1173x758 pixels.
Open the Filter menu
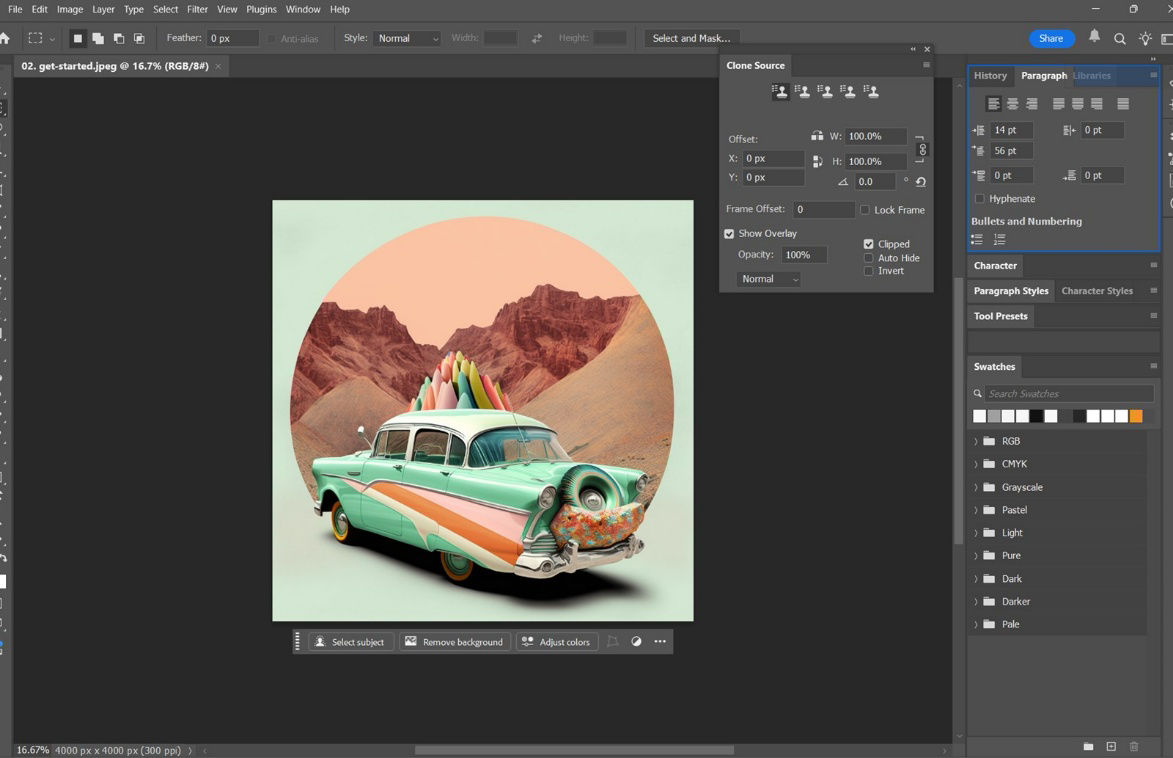point(196,9)
